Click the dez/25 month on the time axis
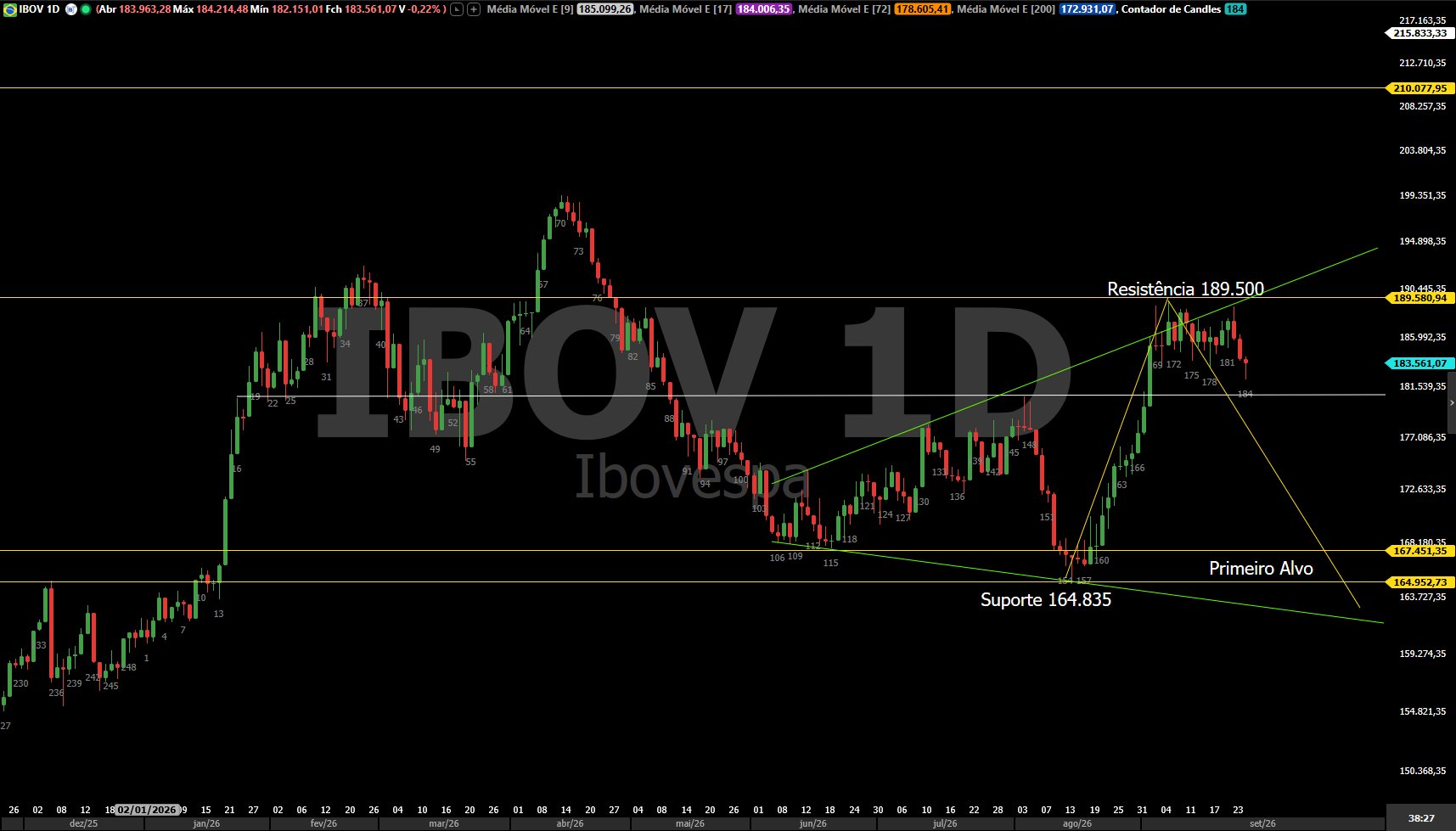The image size is (1456, 831). (x=83, y=823)
